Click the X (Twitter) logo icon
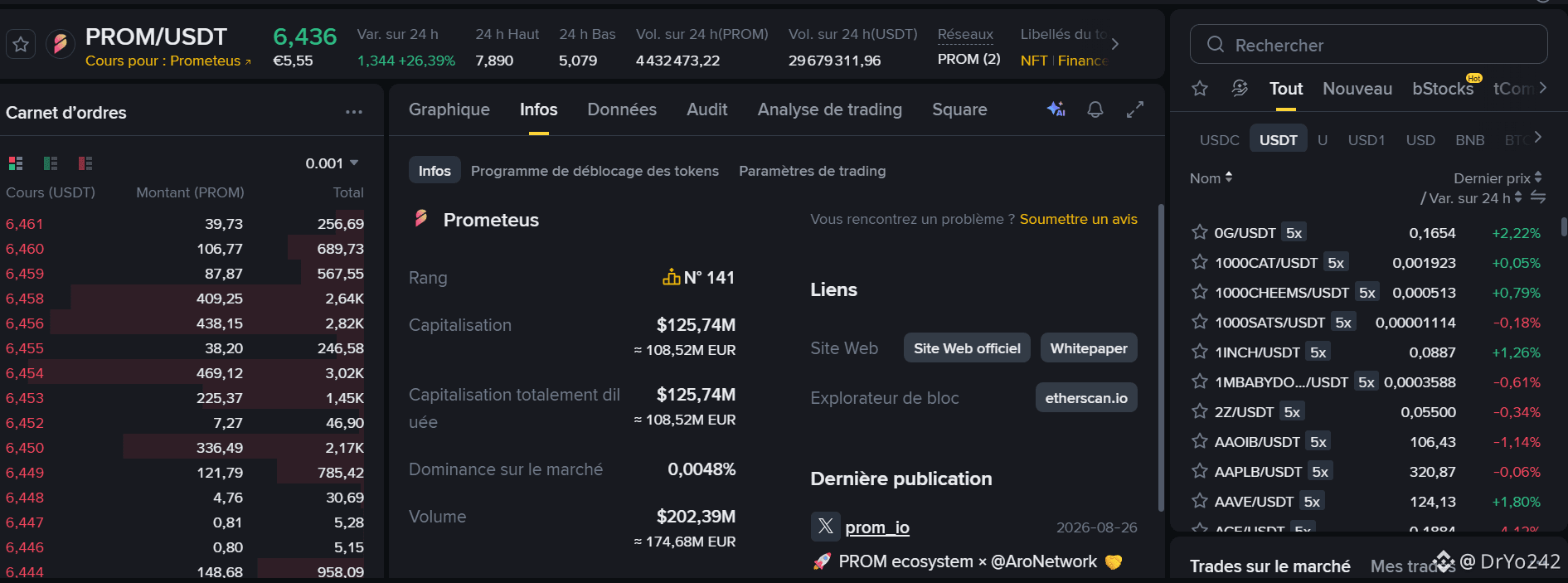This screenshot has width=1568, height=583. 825,526
